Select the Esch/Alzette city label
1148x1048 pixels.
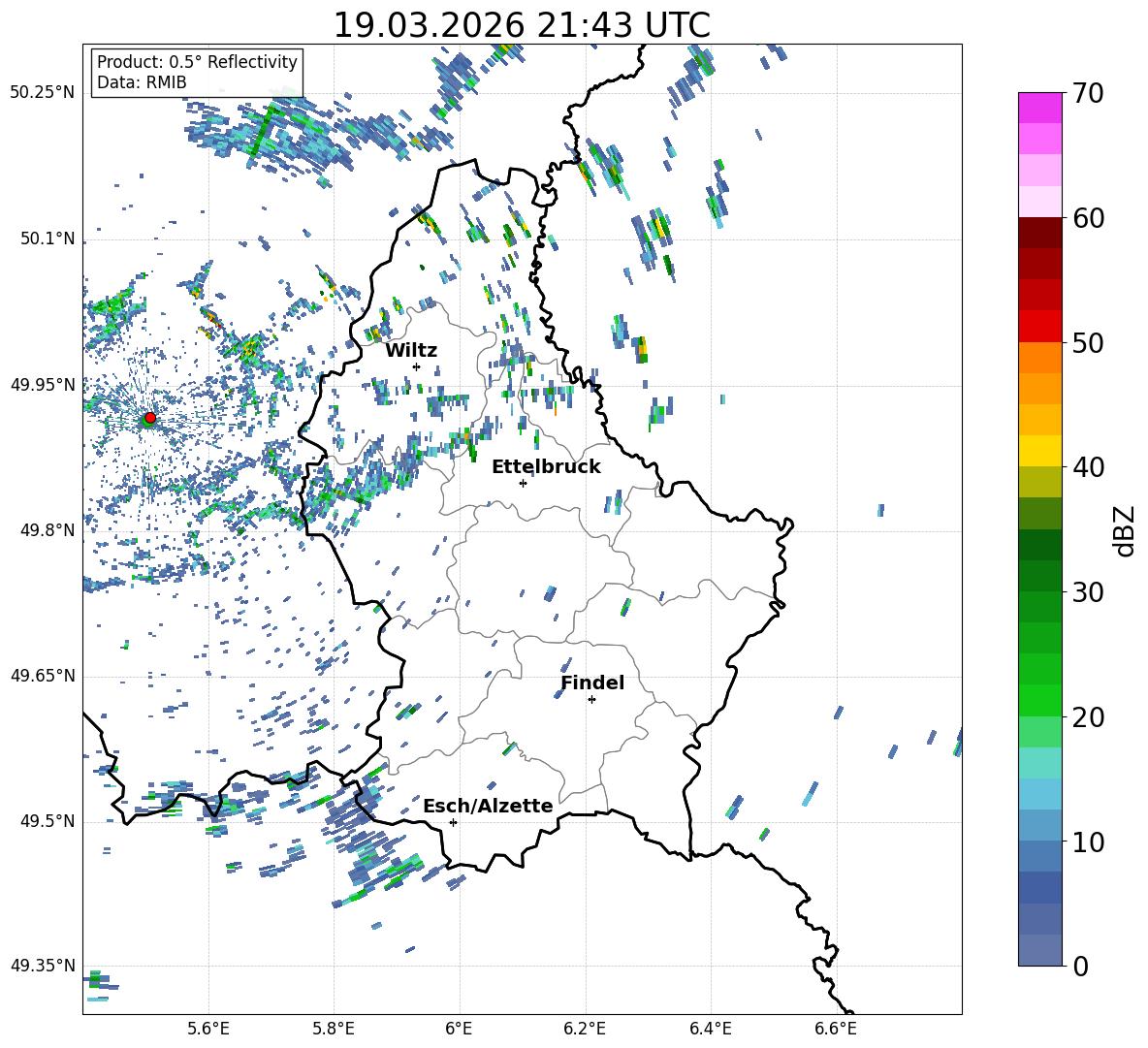(488, 806)
